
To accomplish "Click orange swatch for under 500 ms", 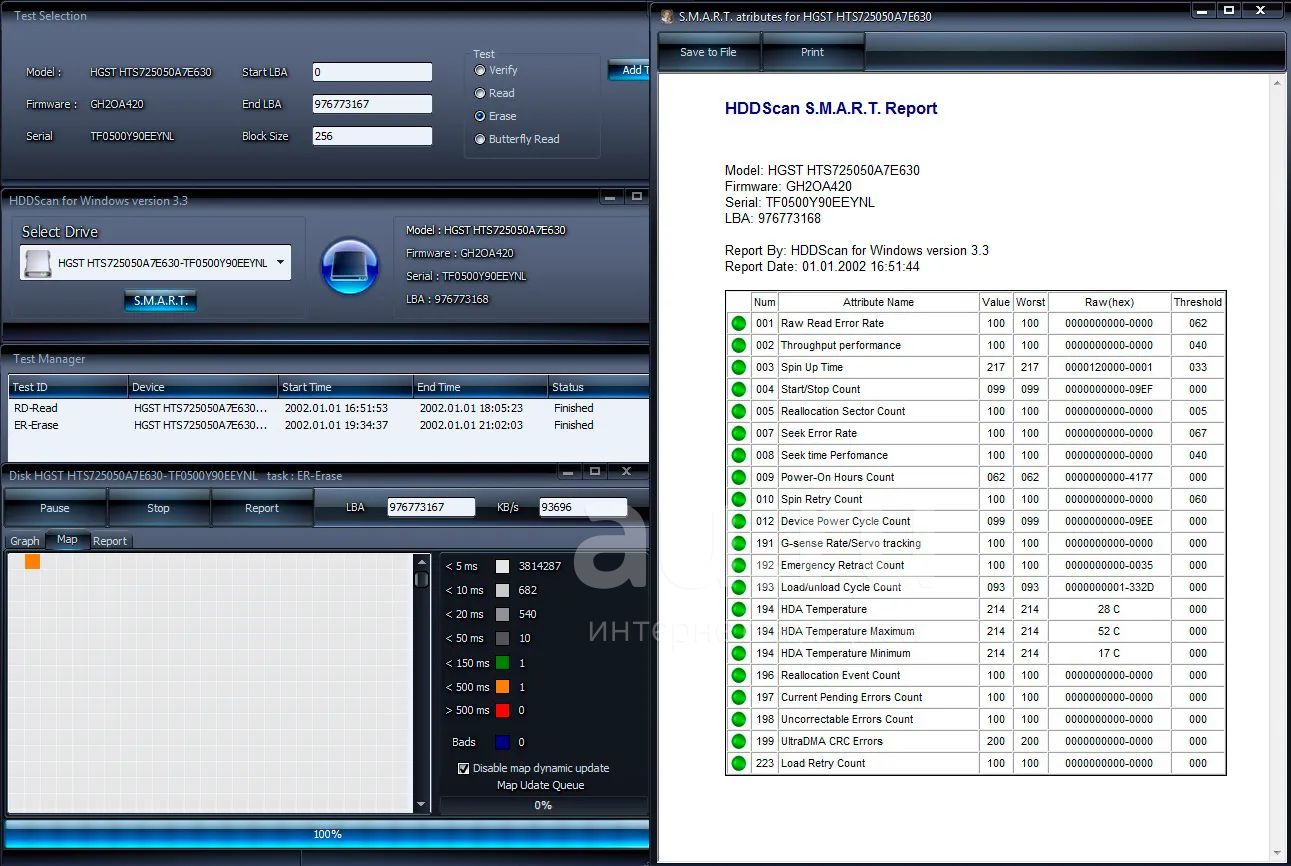I will (502, 687).
